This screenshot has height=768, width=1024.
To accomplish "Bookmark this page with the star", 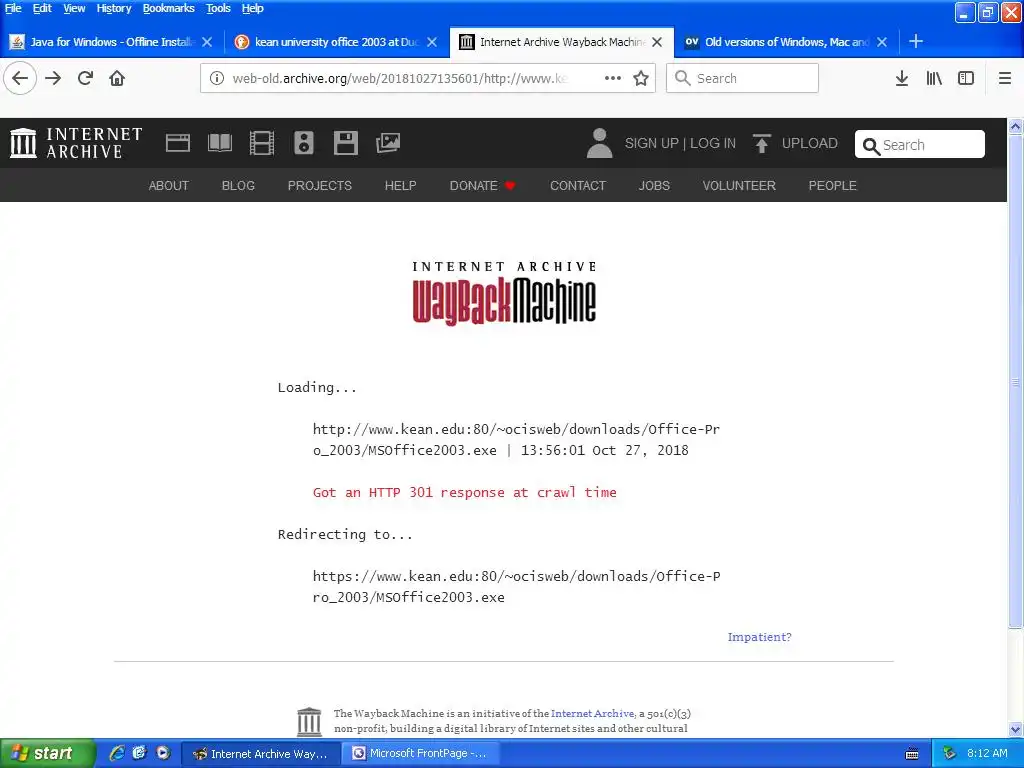I will (641, 78).
